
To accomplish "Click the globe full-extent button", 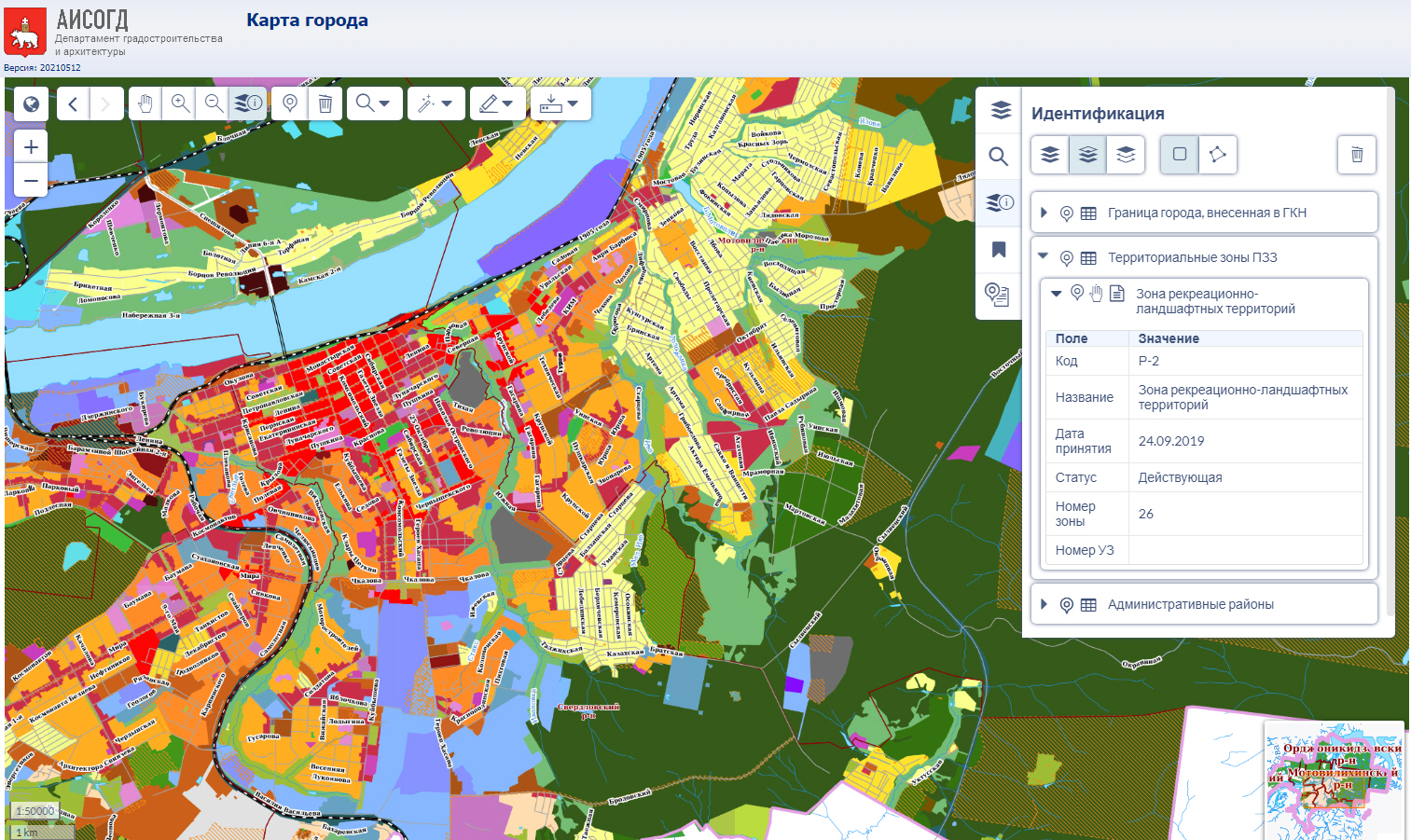I will pos(31,103).
